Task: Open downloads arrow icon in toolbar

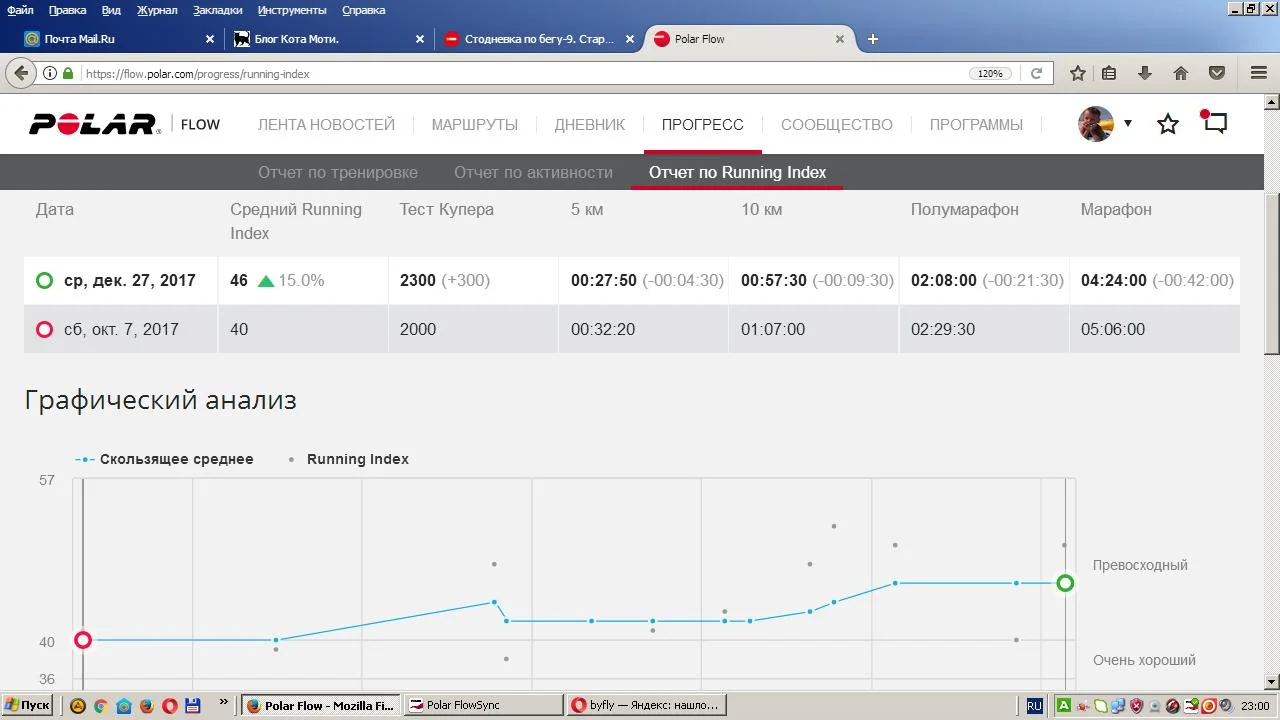Action: click(1145, 73)
